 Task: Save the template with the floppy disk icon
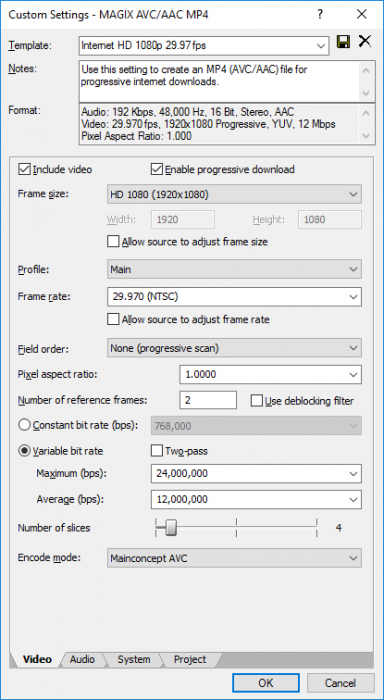click(343, 42)
